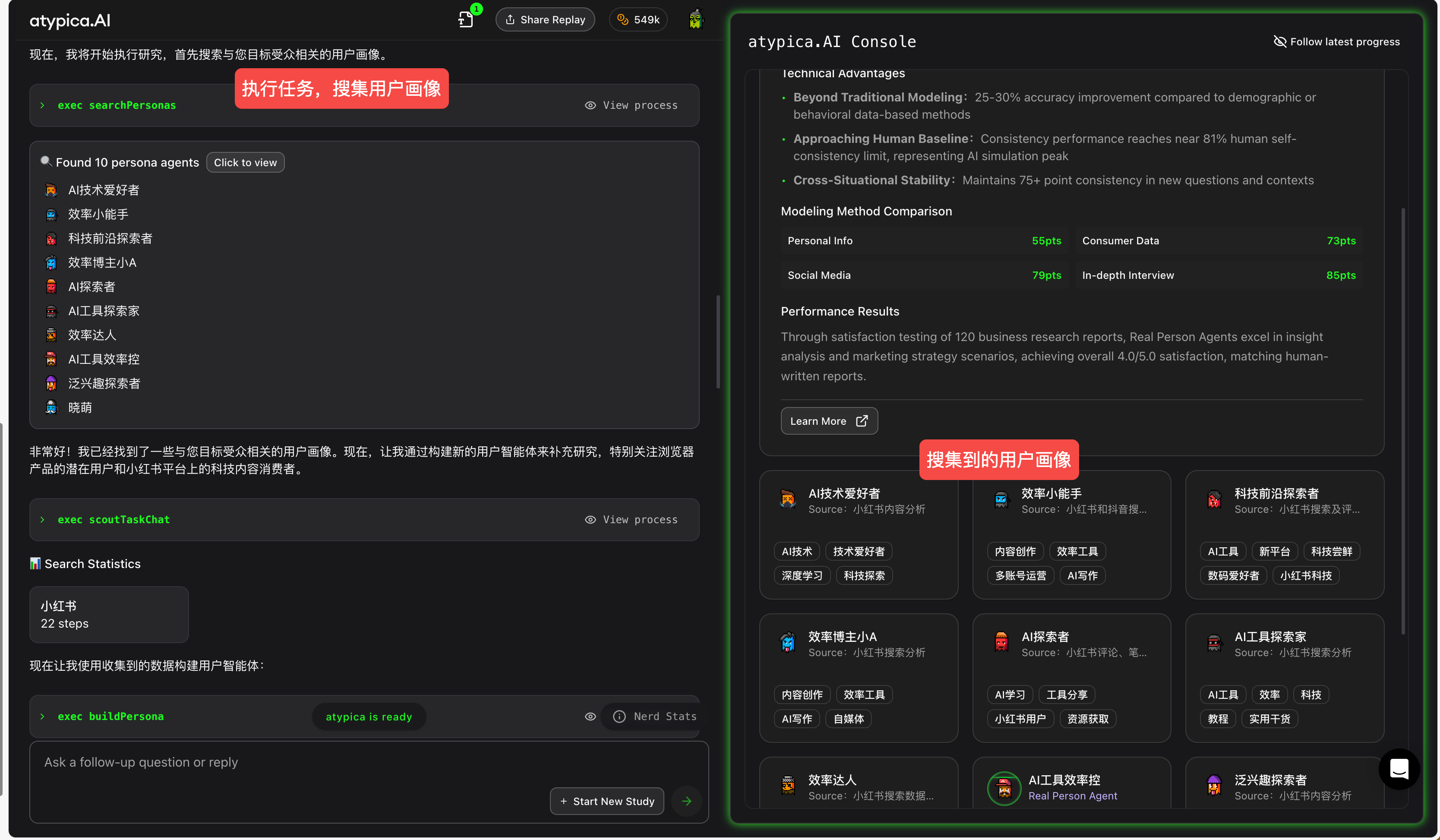The width and height of the screenshot is (1440, 840).
Task: Click the 实用干货 tag
Action: [x=1270, y=719]
